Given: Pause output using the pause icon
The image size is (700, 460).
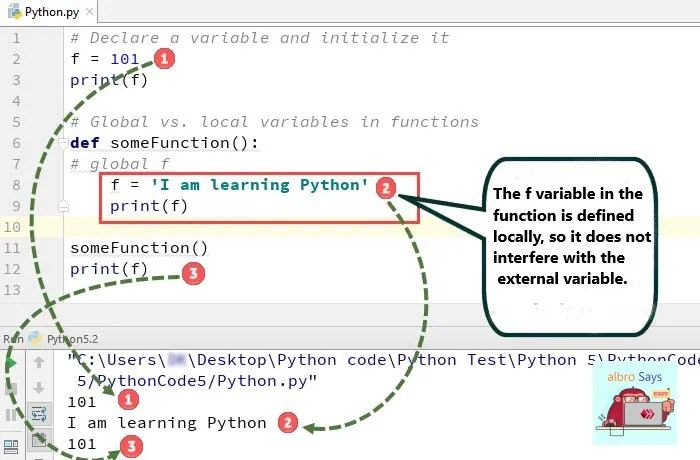Looking at the screenshot, I should [11, 415].
